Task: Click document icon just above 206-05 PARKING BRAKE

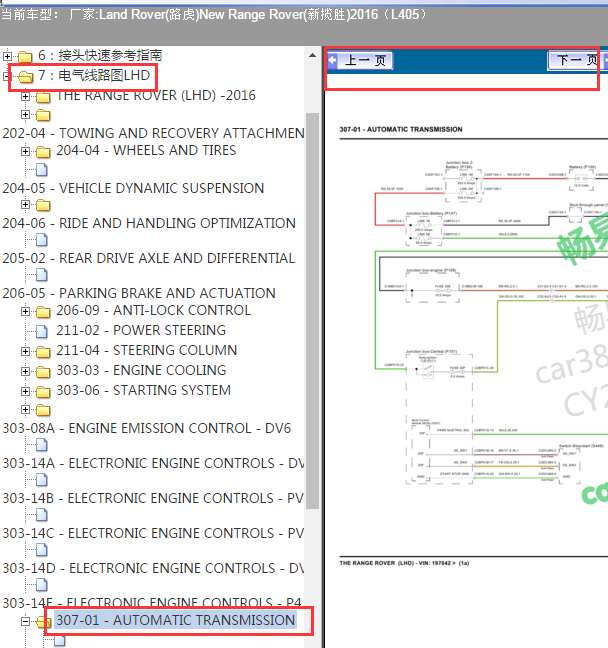Action: pos(42,274)
